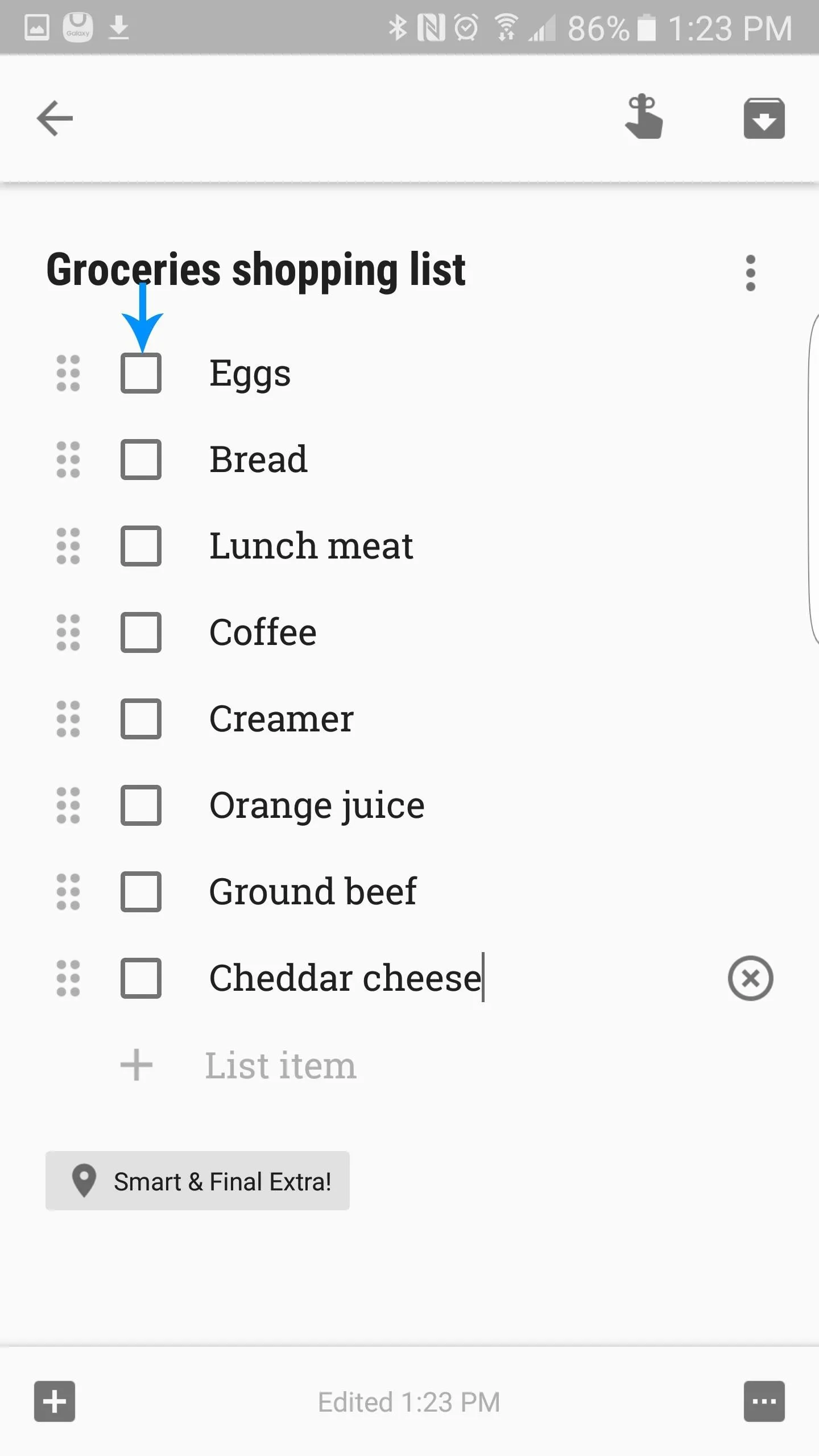Tap the download icon in status bar
The width and height of the screenshot is (819, 1456).
click(119, 27)
